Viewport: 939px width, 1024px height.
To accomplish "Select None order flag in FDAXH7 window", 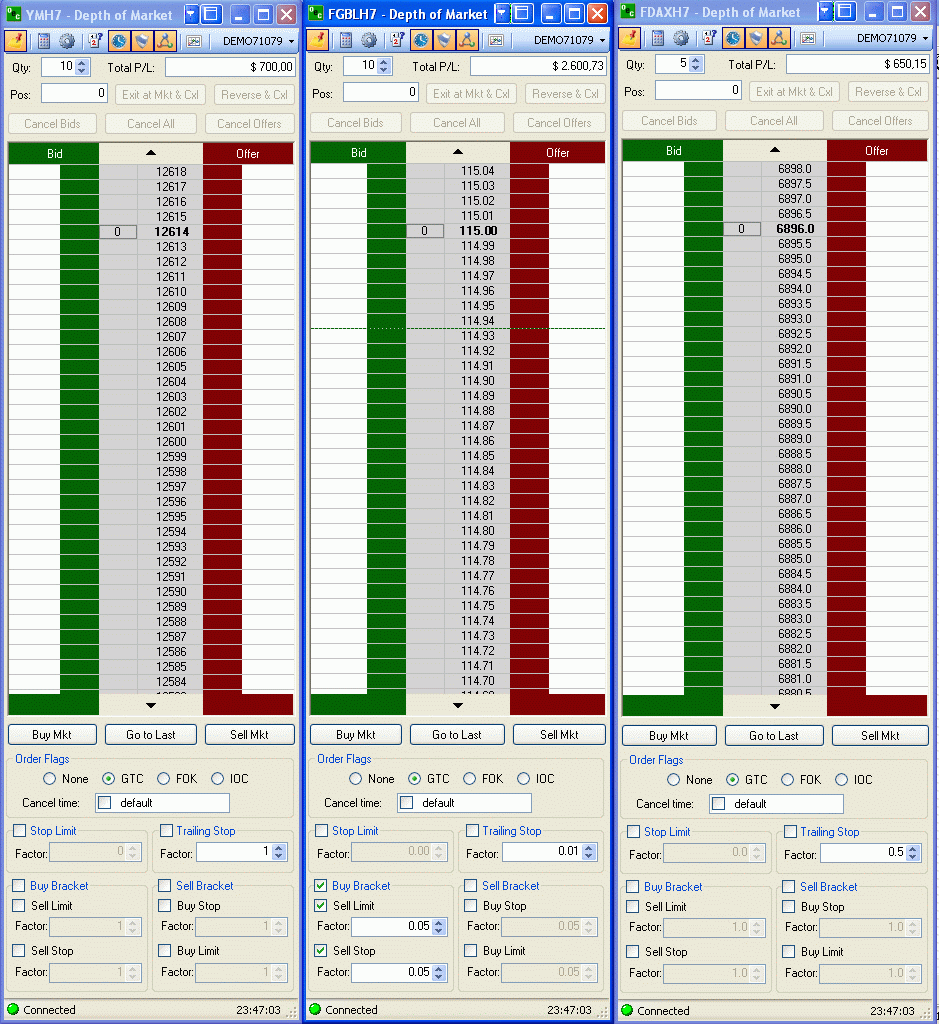I will click(x=674, y=780).
